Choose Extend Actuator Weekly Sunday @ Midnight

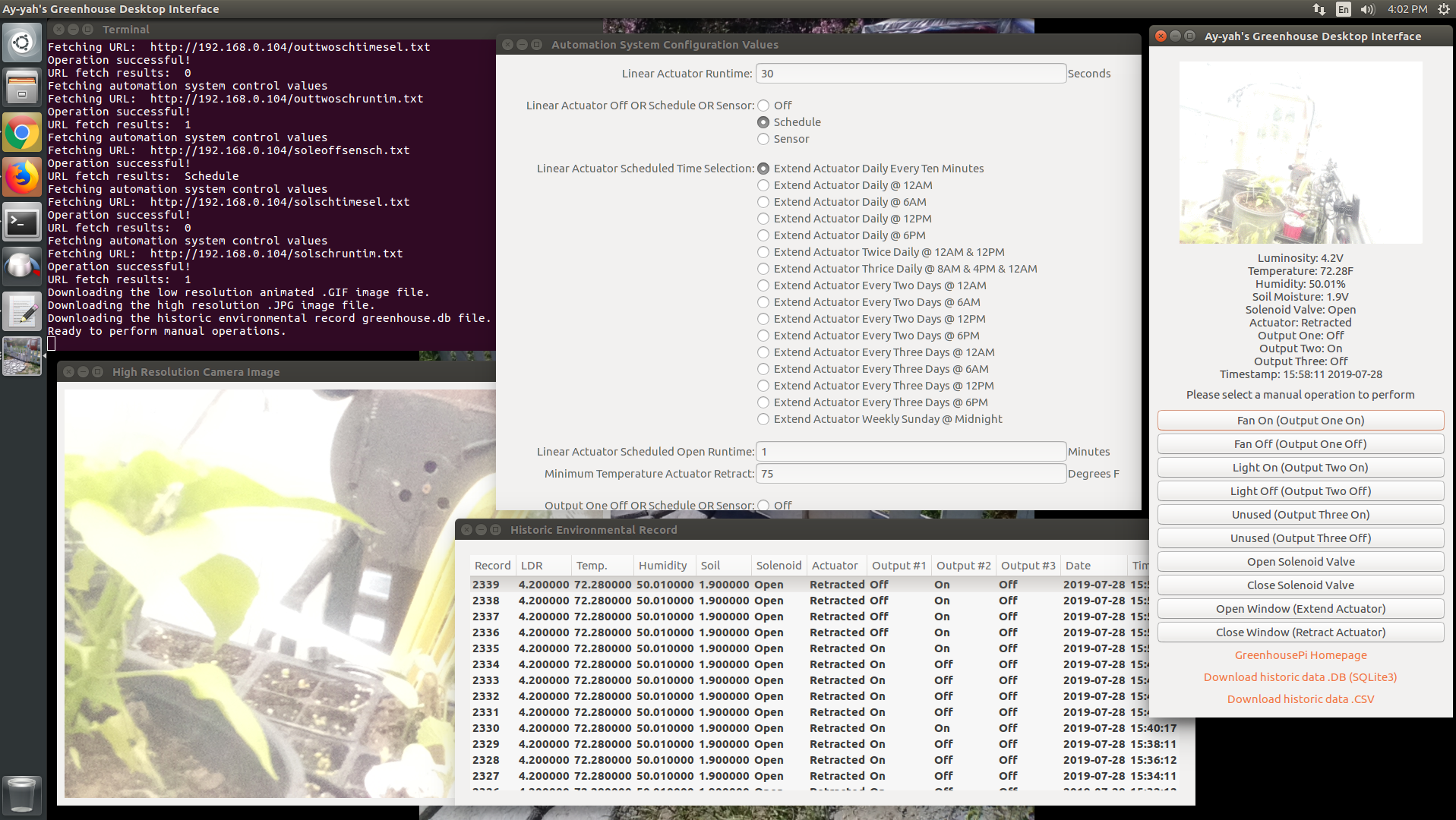pyautogui.click(x=763, y=419)
